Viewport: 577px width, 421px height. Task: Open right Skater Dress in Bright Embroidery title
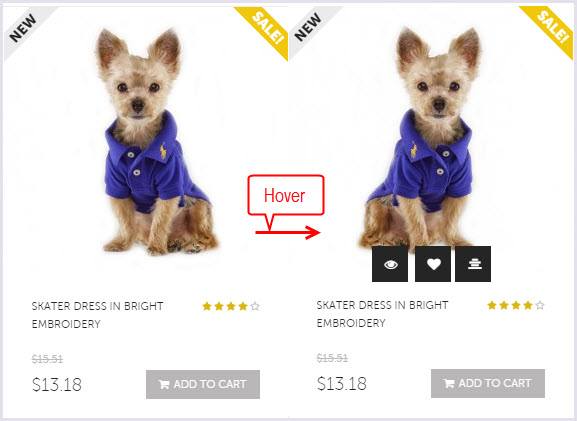pos(383,314)
